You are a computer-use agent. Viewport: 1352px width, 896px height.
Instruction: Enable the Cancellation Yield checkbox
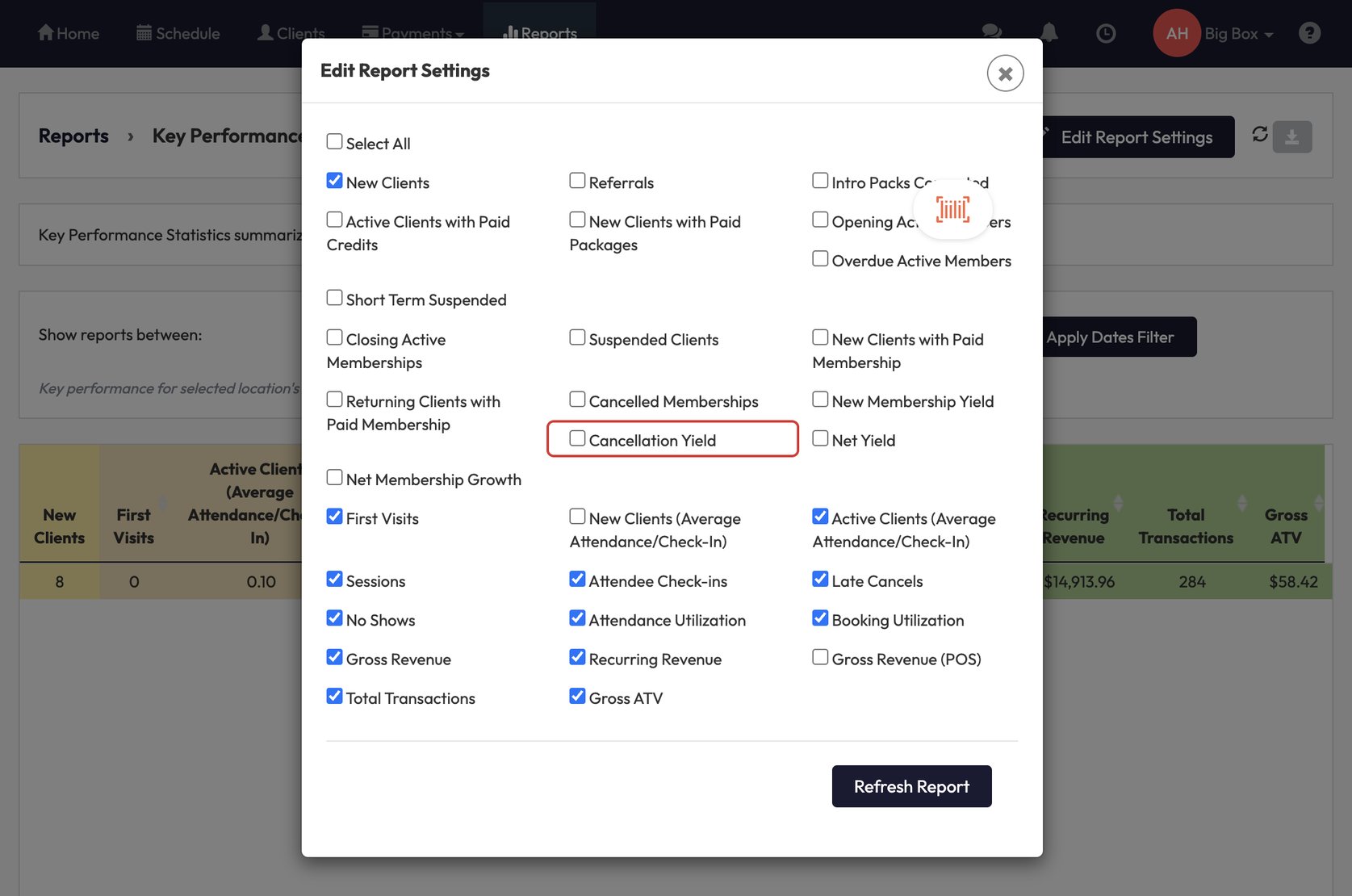tap(578, 439)
